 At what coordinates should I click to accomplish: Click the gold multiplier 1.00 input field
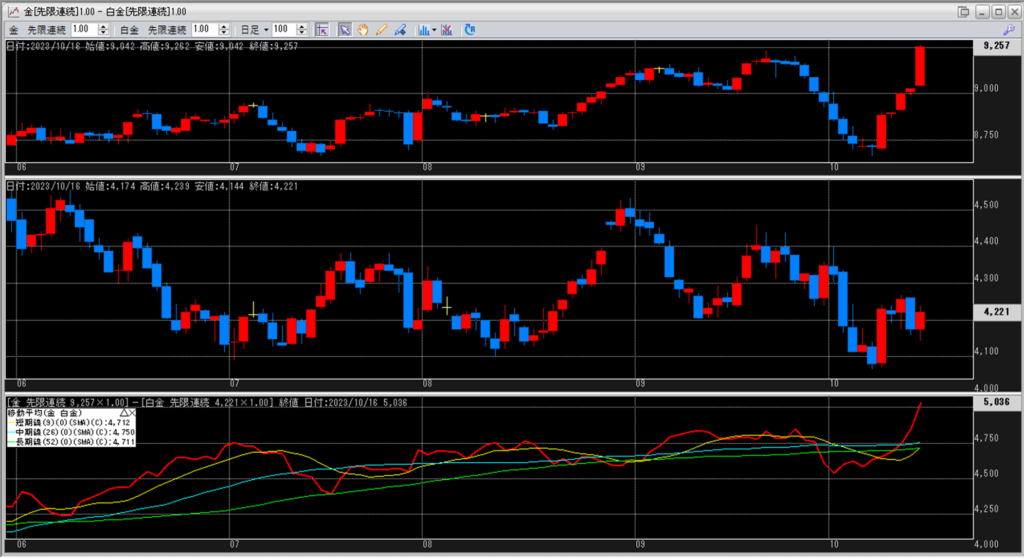point(83,30)
